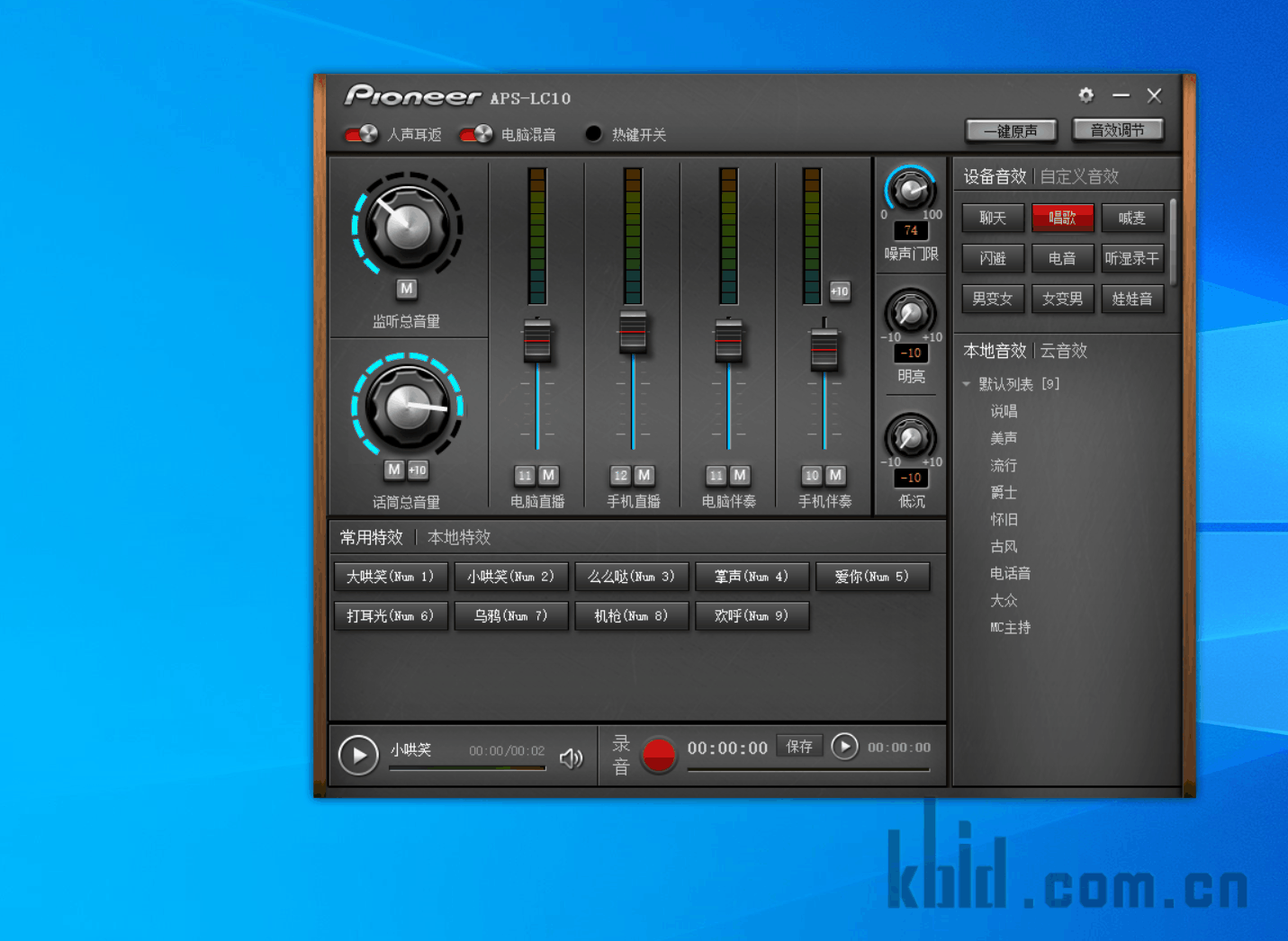Click the 一键原声 button
1288x941 pixels.
coord(1011,131)
